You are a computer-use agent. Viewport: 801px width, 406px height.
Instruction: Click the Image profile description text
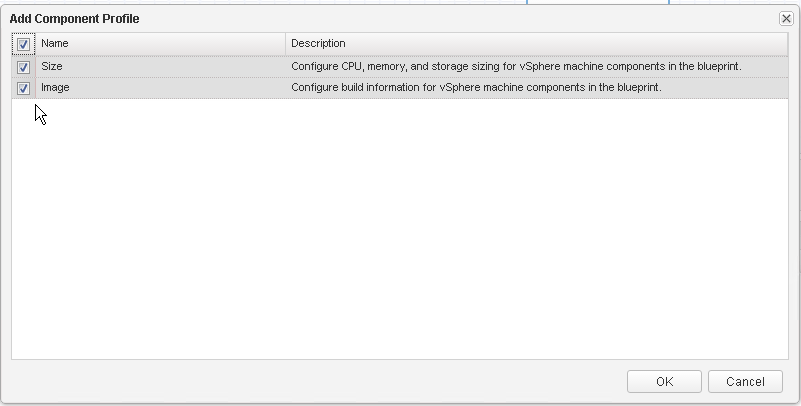click(x=476, y=88)
